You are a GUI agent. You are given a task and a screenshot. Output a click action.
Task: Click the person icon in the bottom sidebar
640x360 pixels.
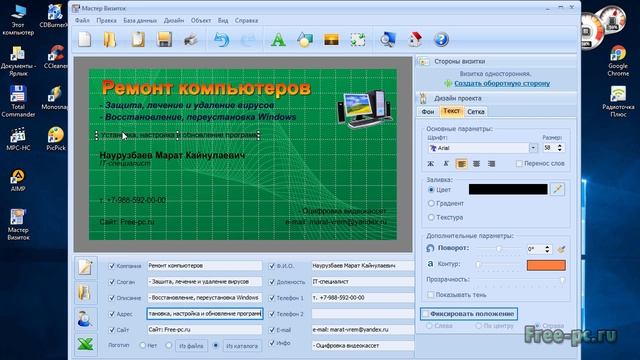(85, 318)
